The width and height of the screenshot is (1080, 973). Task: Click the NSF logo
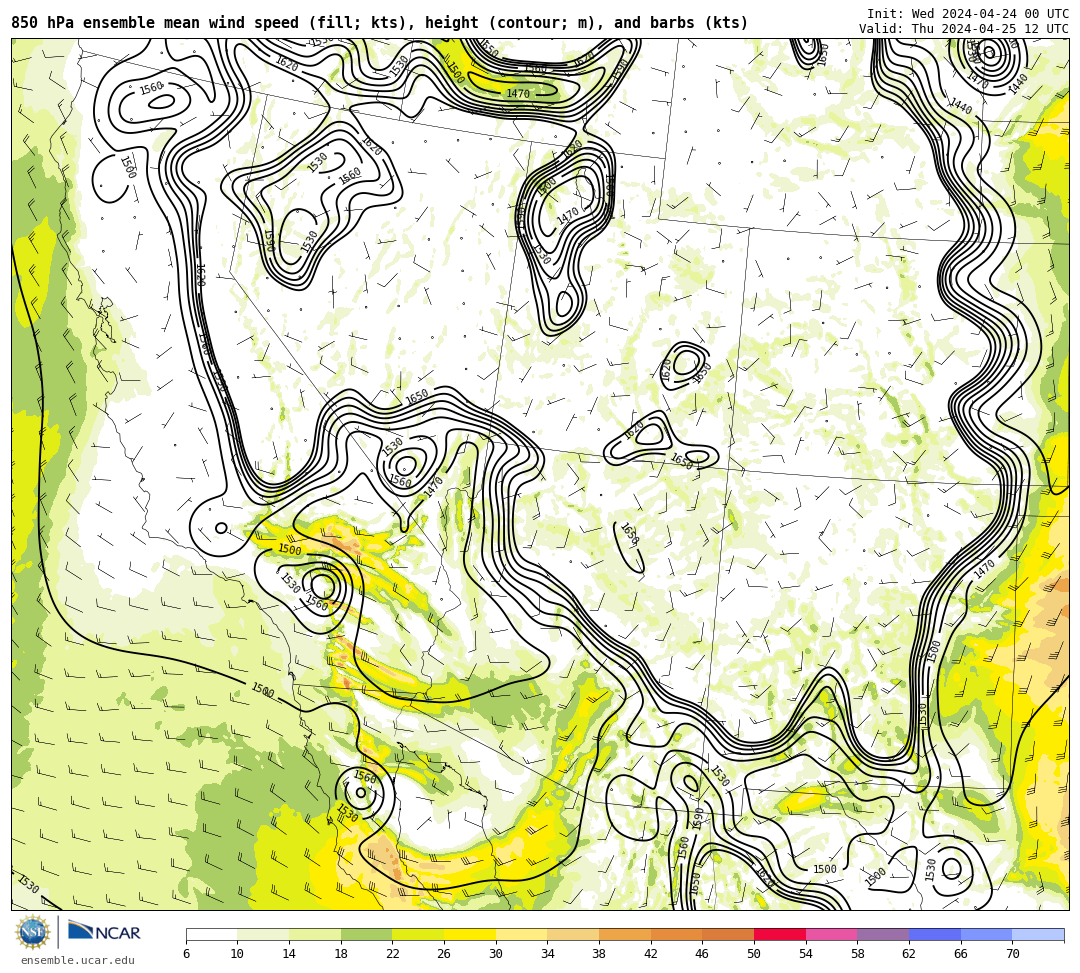32,932
